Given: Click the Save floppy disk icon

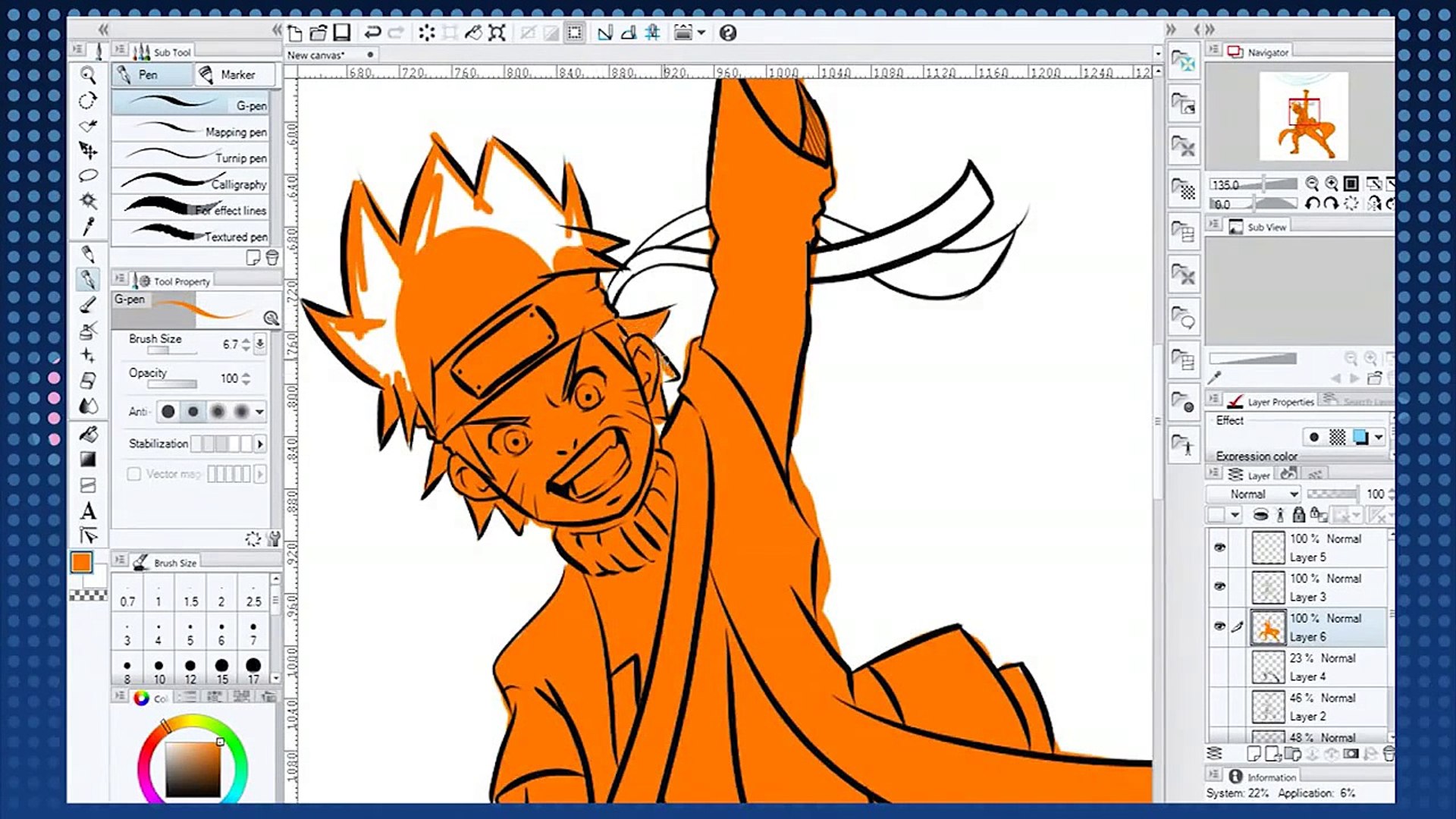Looking at the screenshot, I should (342, 33).
